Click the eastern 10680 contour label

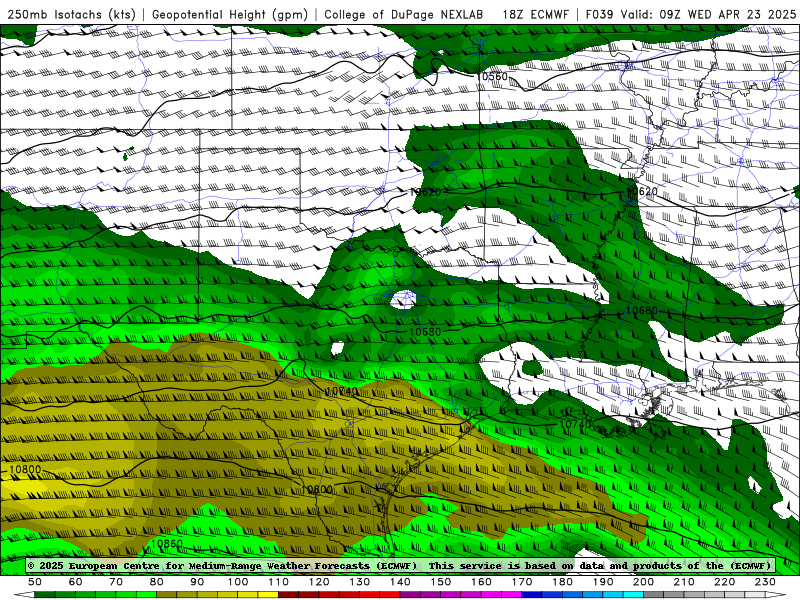coord(641,310)
